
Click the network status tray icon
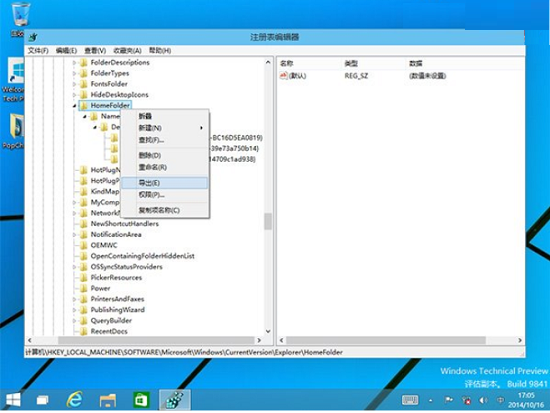[x=466, y=400]
